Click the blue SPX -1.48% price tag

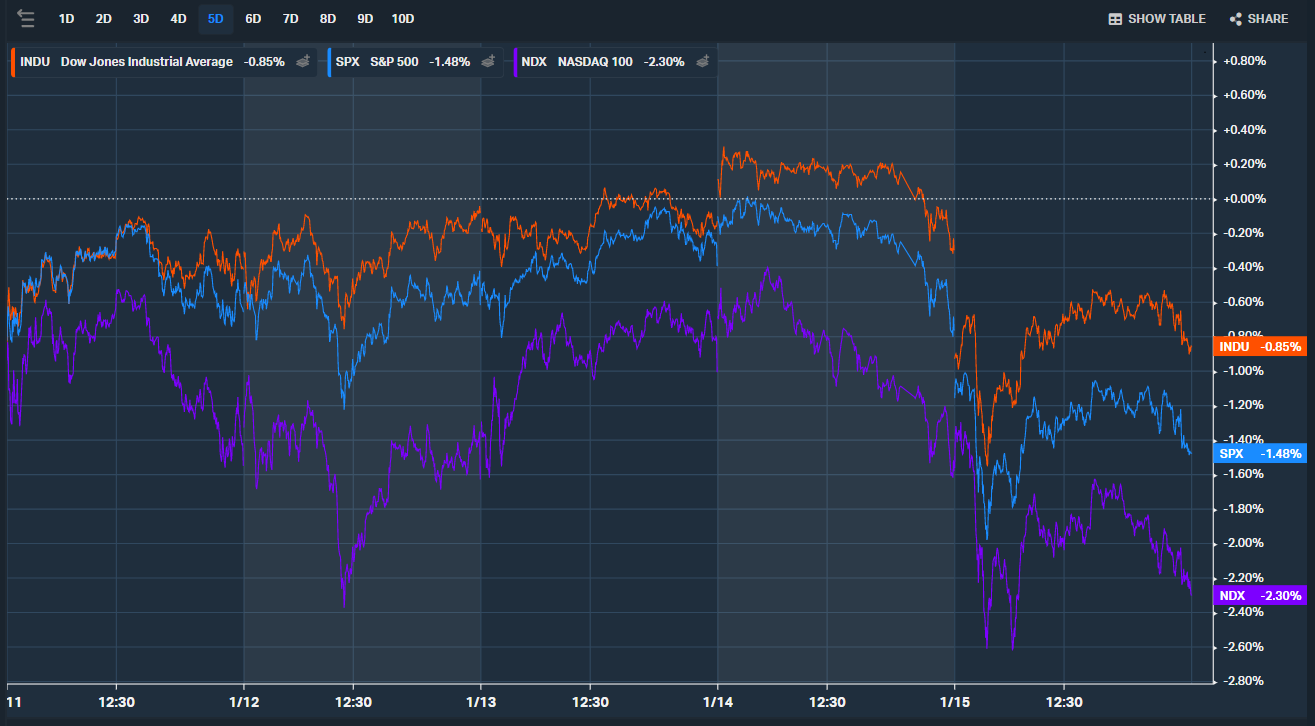1259,453
